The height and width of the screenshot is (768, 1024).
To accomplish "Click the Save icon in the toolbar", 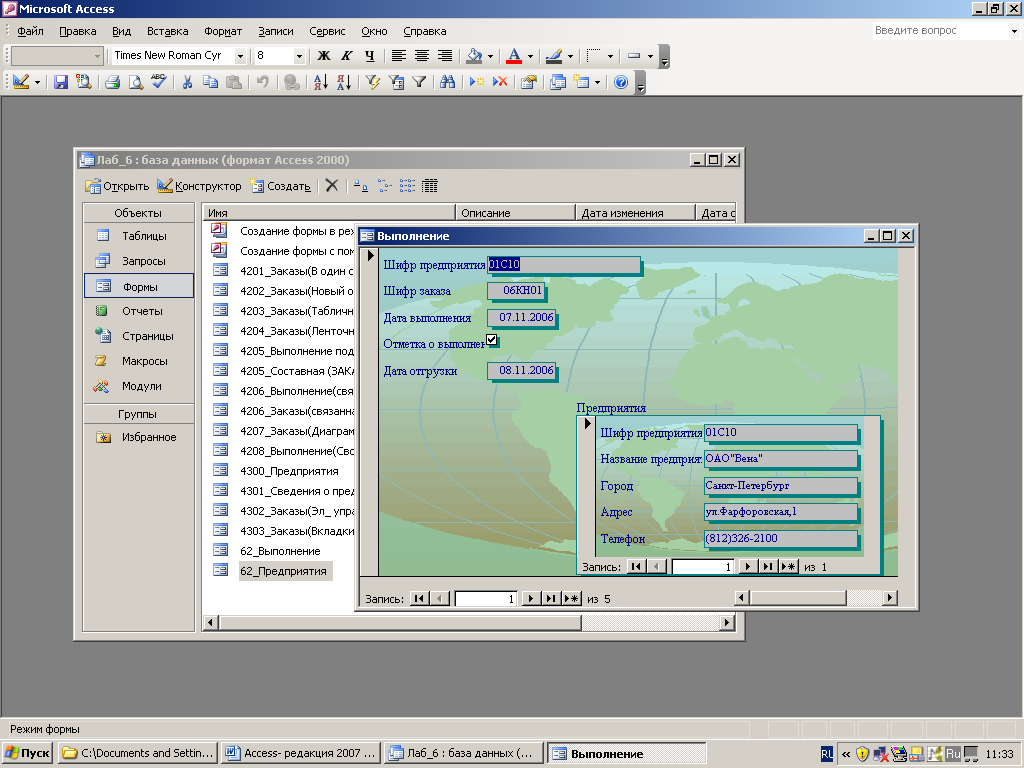I will tap(61, 83).
